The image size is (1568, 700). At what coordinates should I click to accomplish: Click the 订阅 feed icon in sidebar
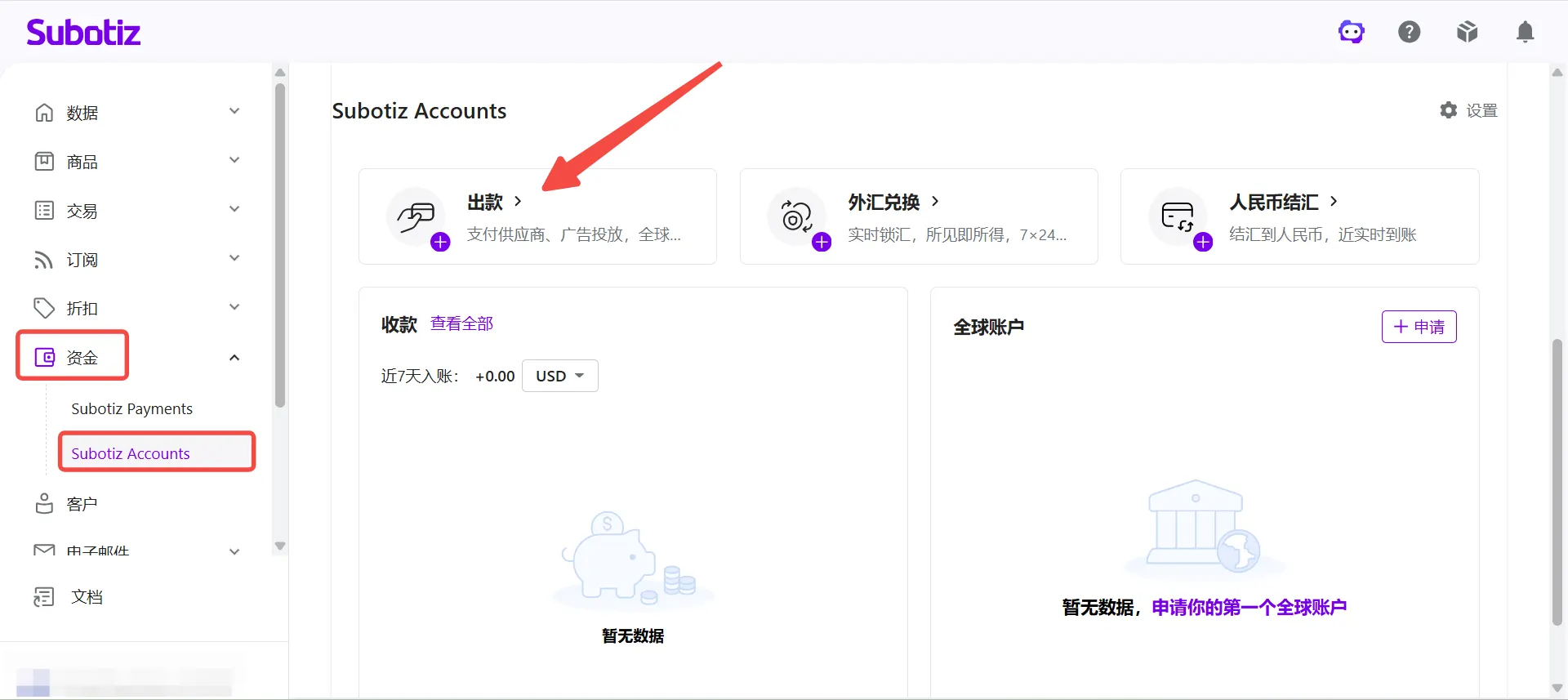(44, 260)
